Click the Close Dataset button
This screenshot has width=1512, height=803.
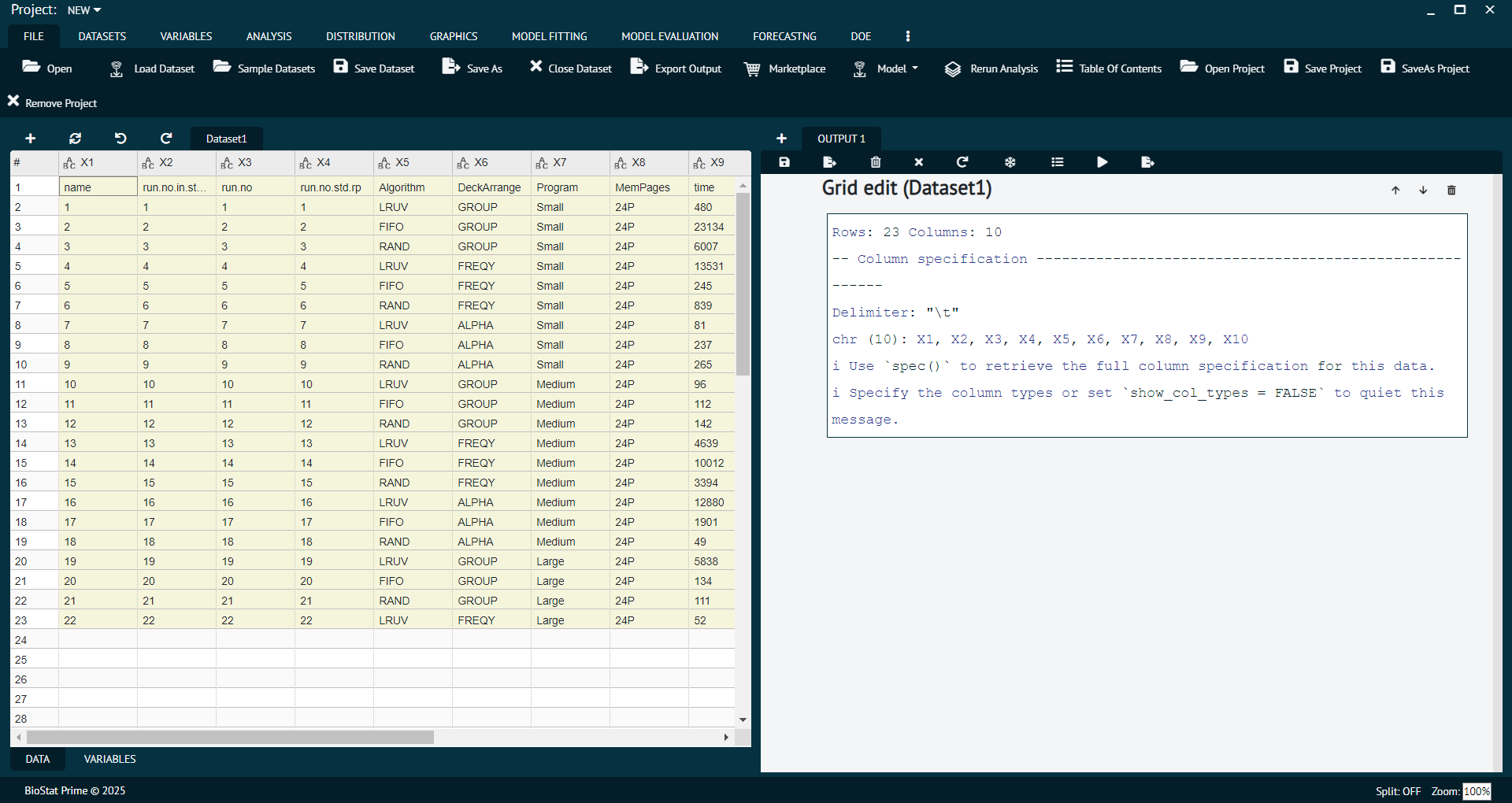pyautogui.click(x=569, y=68)
